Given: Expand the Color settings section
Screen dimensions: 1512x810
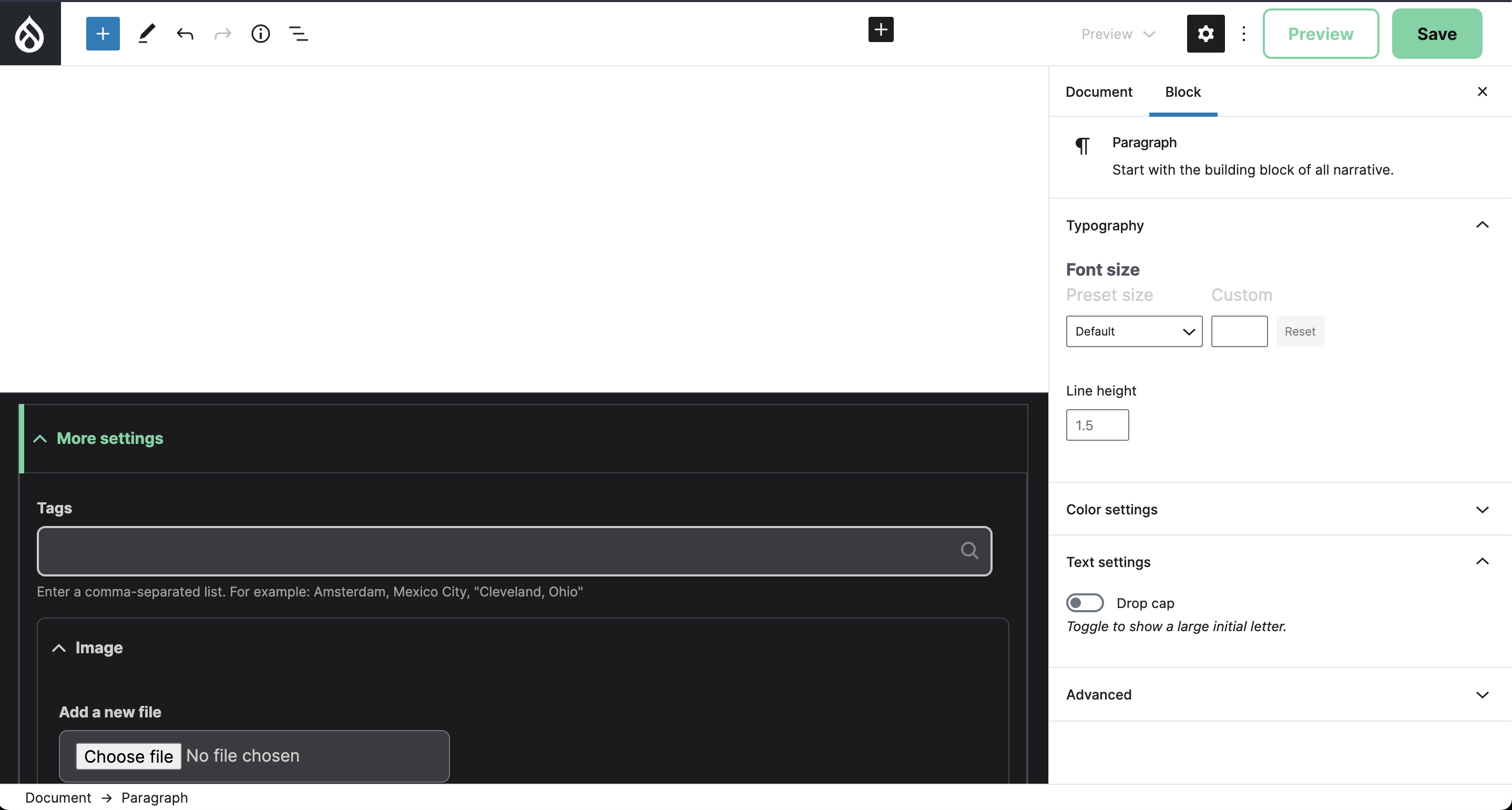Looking at the screenshot, I should [x=1483, y=509].
